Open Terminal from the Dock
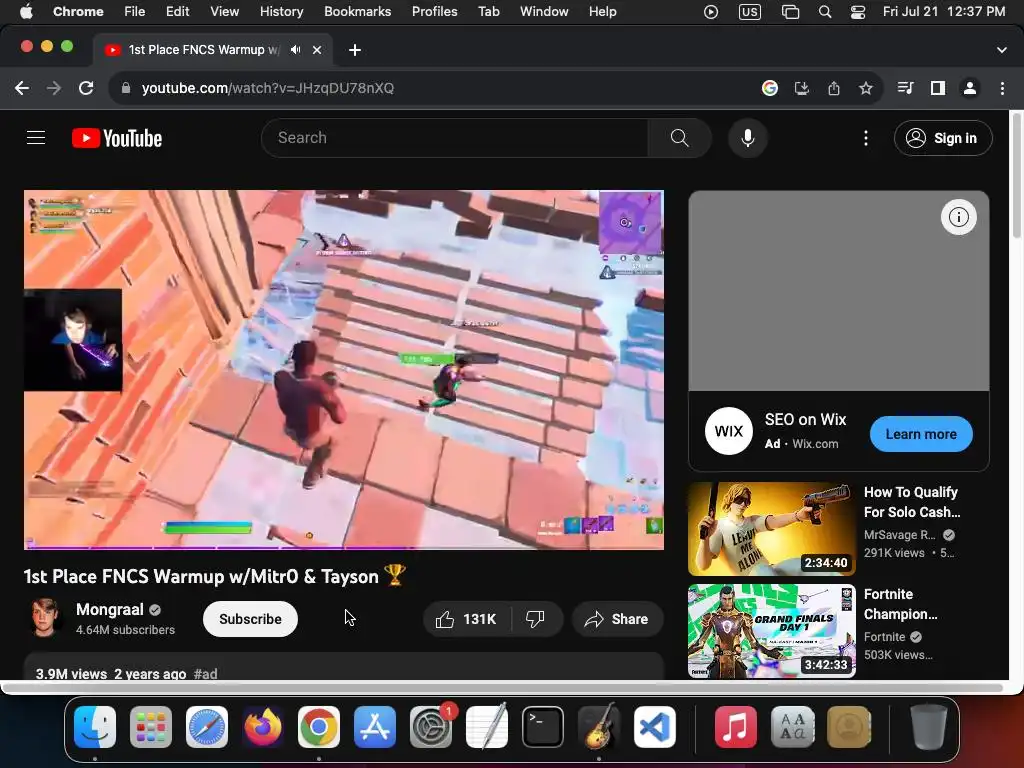This screenshot has width=1024, height=768. click(543, 727)
